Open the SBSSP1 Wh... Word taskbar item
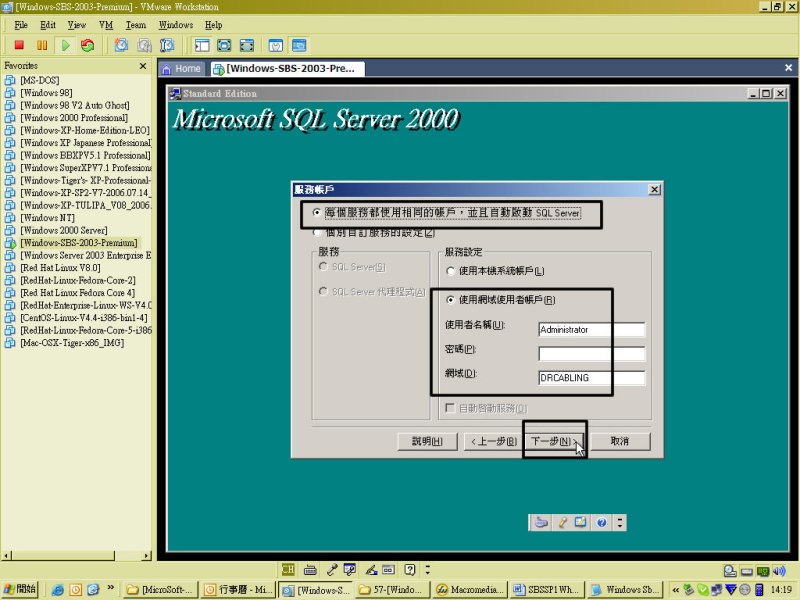 point(546,590)
